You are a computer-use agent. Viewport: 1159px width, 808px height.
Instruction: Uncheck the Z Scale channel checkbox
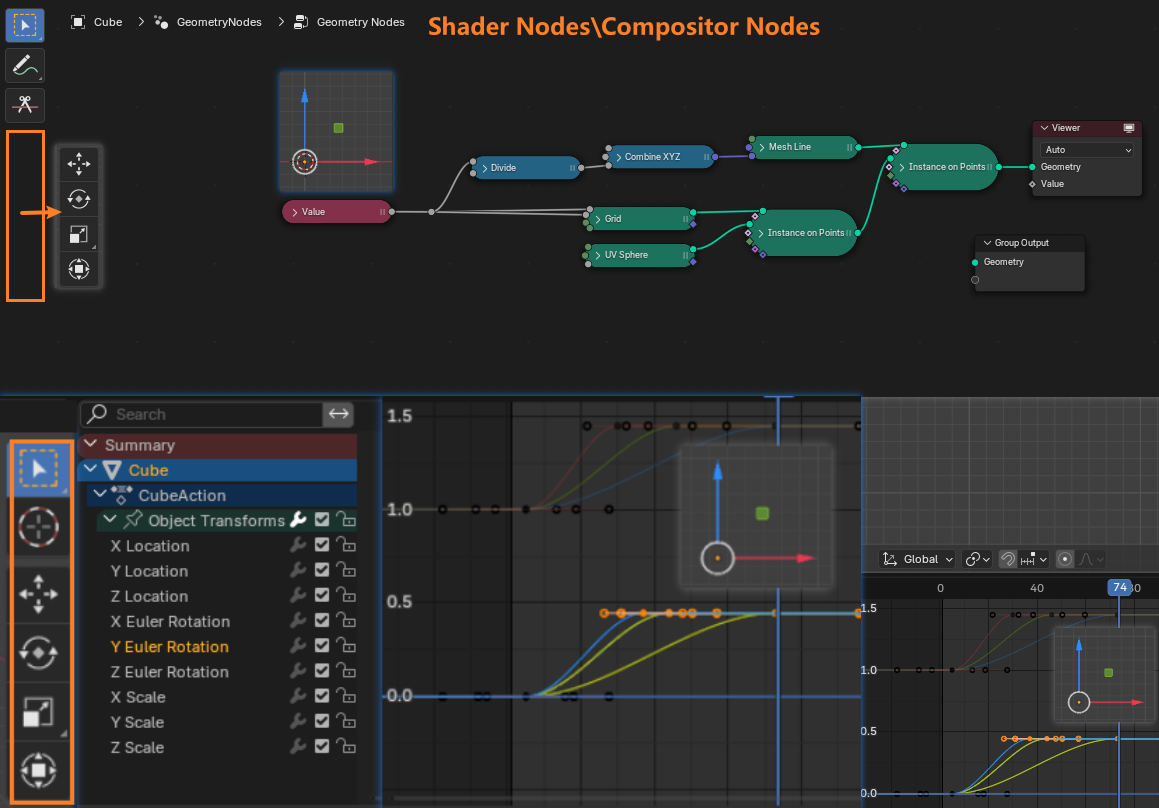322,747
